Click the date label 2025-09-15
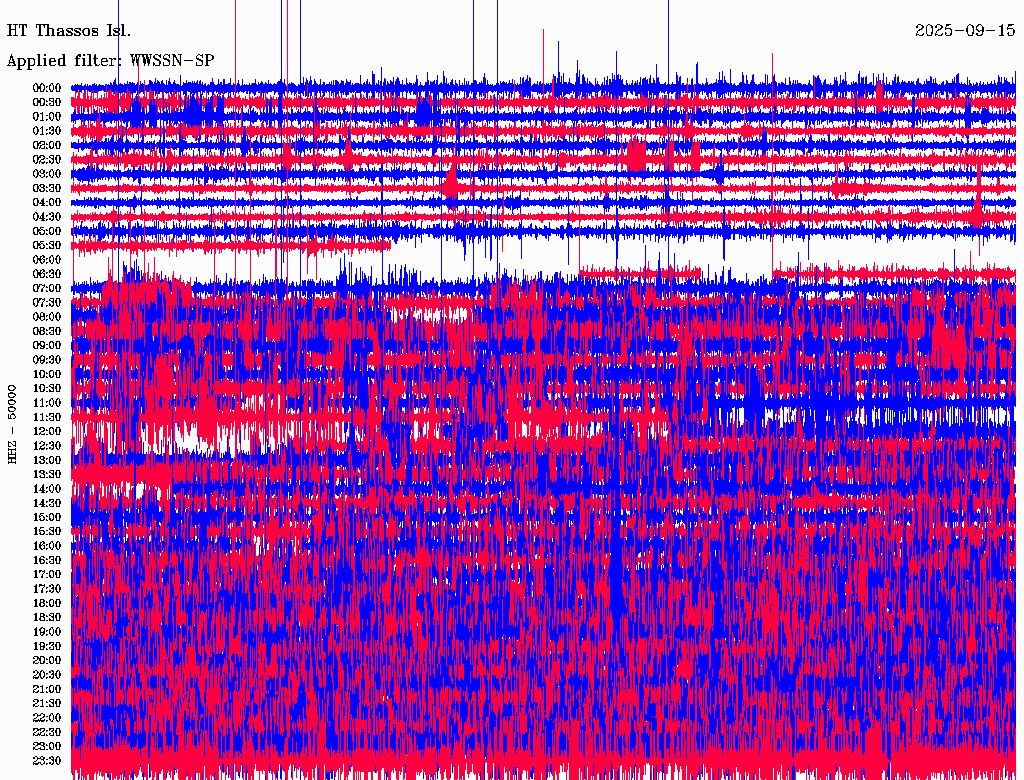 (x=965, y=31)
